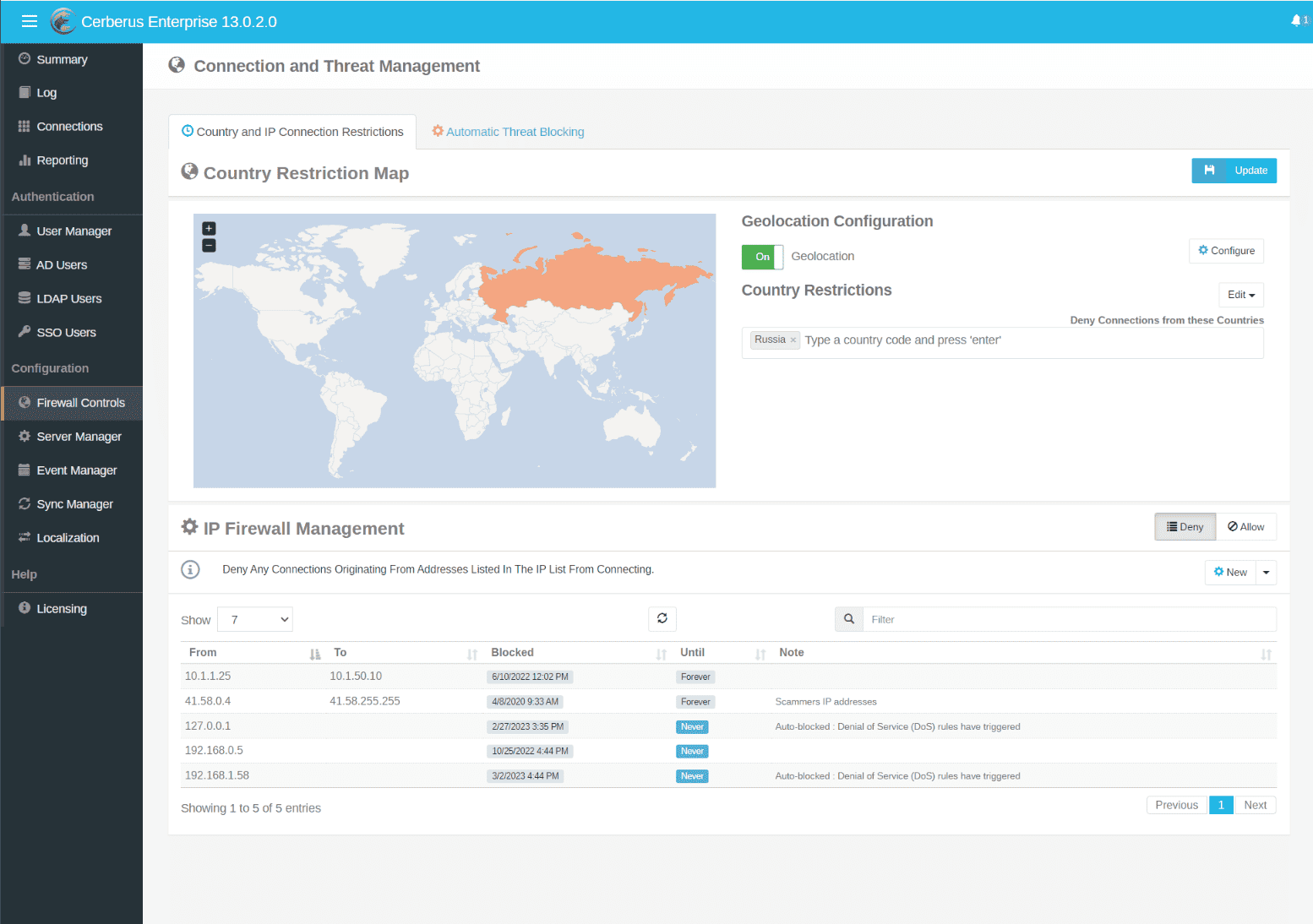Open AD Users page
The height and width of the screenshot is (924, 1313).
click(72, 265)
